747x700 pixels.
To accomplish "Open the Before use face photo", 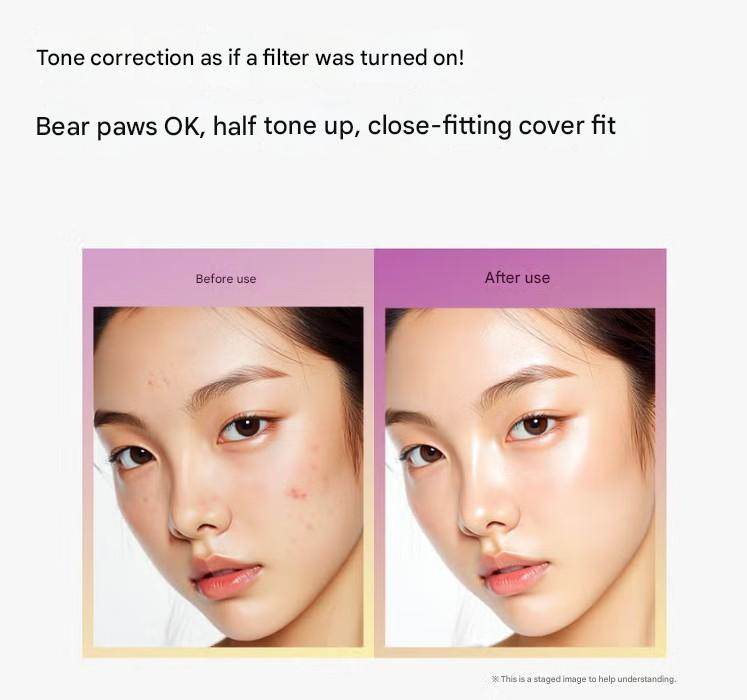I will tap(228, 477).
